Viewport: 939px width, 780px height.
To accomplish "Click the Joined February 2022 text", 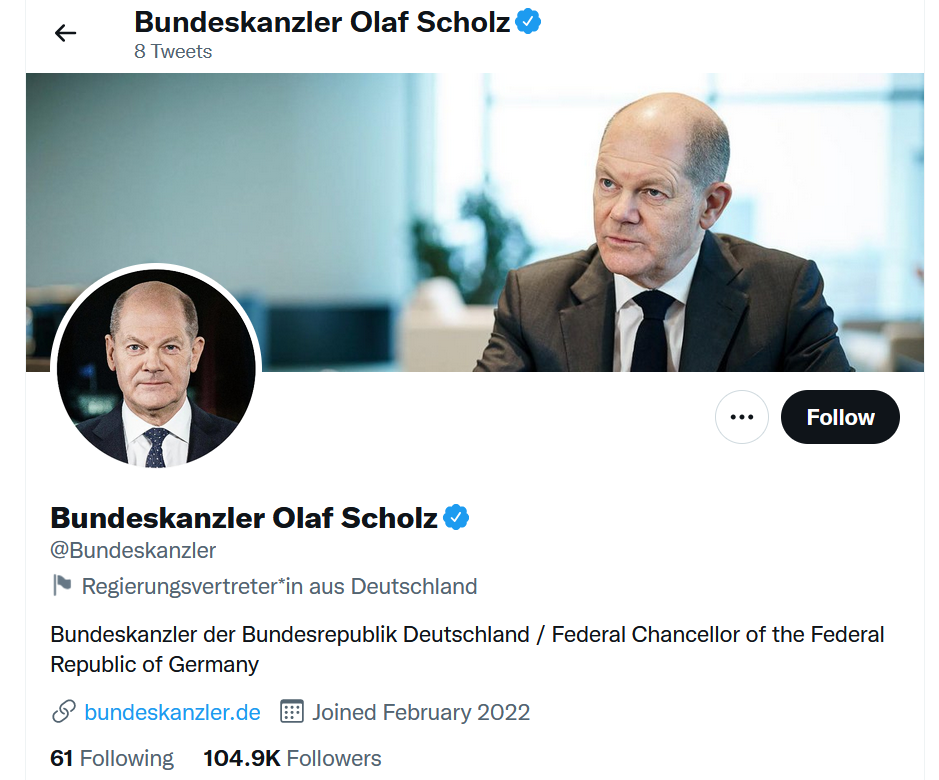I will pyautogui.click(x=421, y=712).
